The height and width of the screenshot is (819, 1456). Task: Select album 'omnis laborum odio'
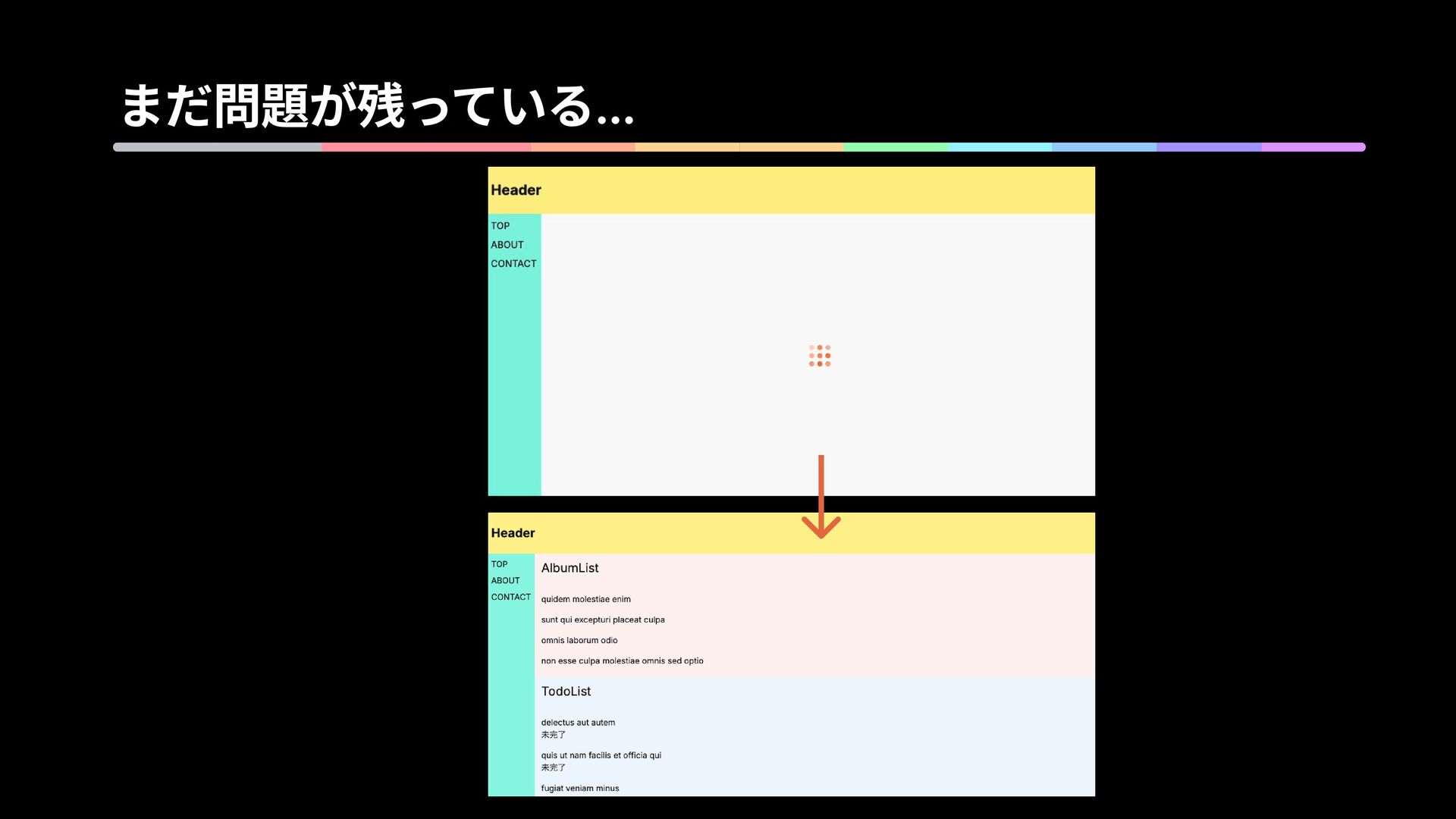coord(579,640)
